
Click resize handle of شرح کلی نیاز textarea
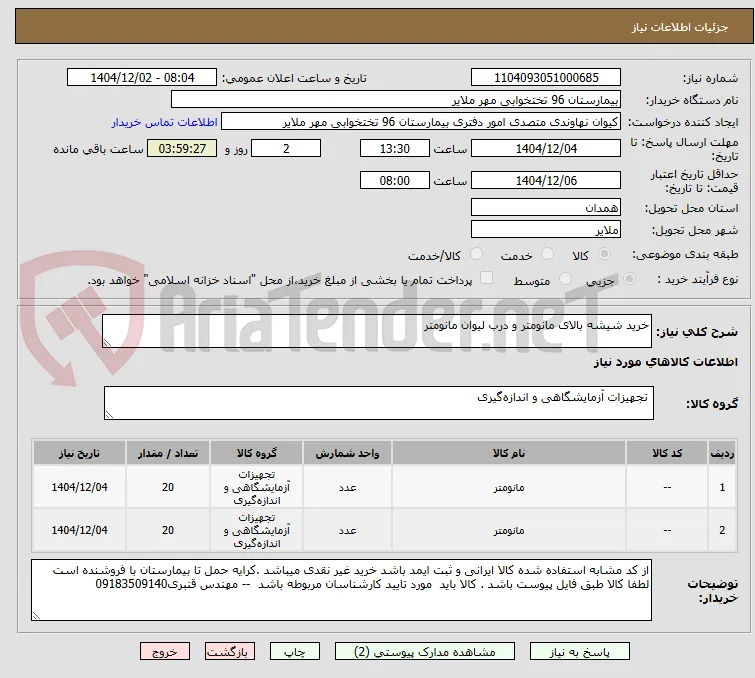(x=107, y=343)
